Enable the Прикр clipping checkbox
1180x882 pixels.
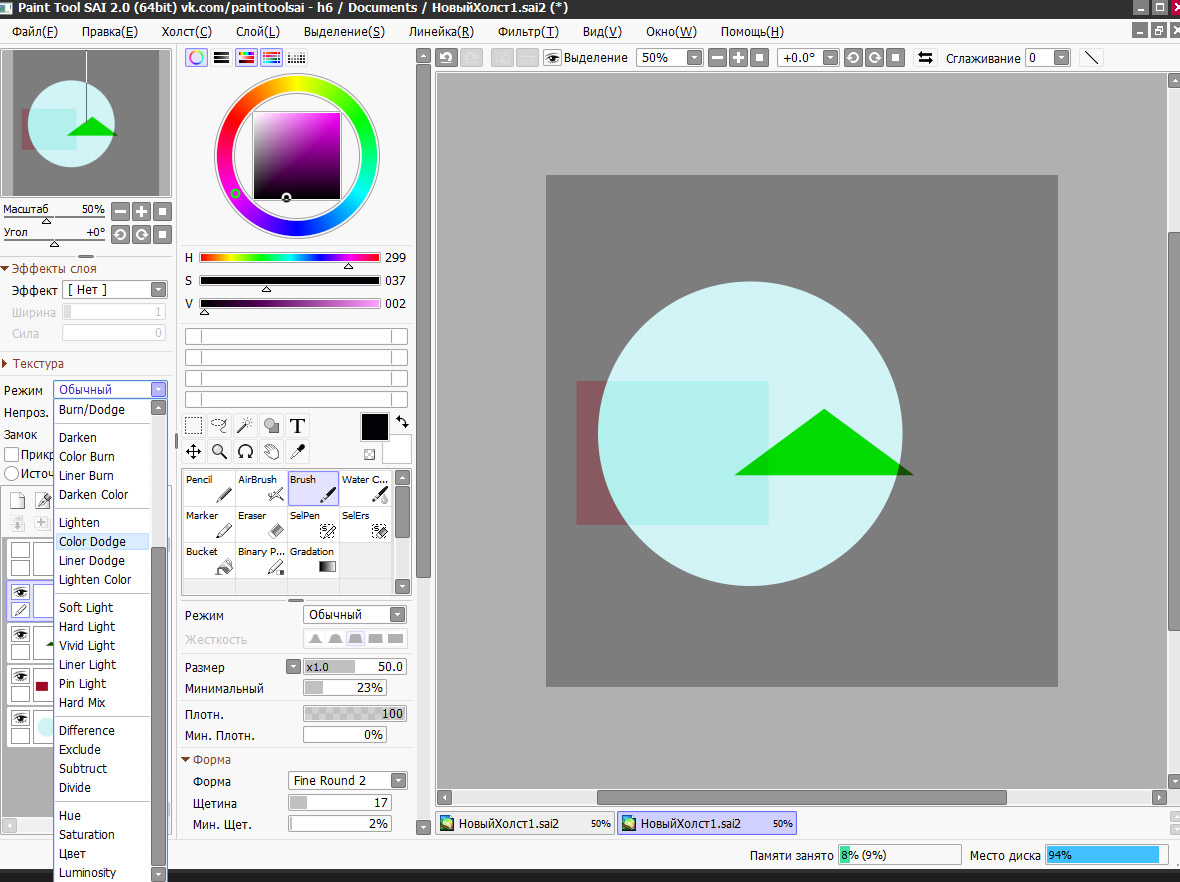click(x=11, y=455)
